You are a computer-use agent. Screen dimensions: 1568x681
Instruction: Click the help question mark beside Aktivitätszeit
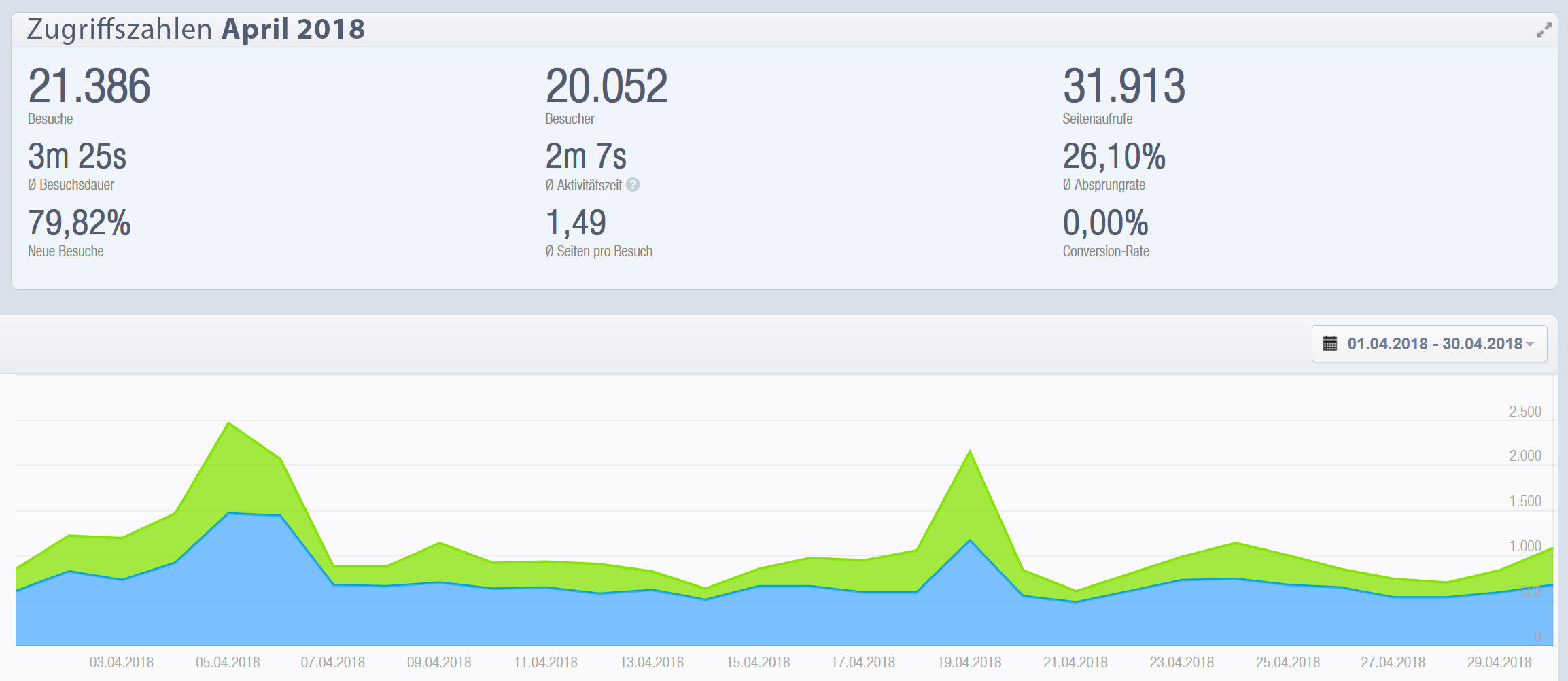(633, 185)
